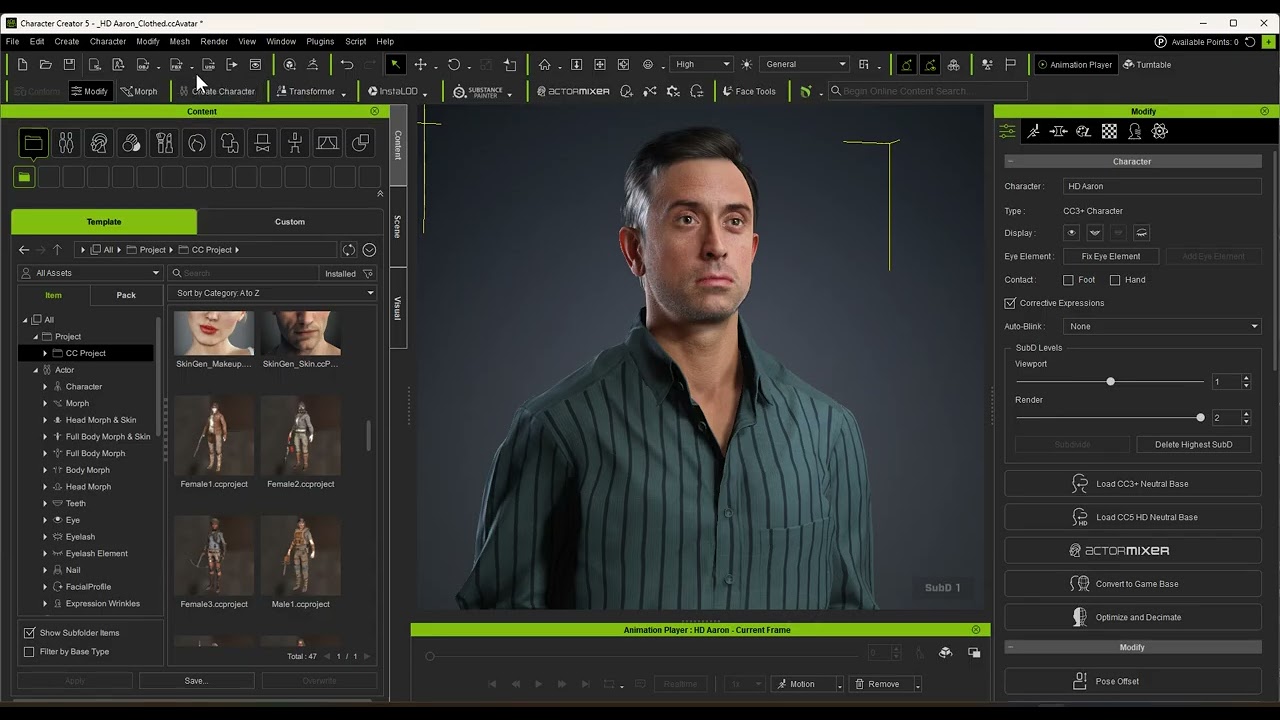Image resolution: width=1280 pixels, height=720 pixels.
Task: Click the InstaLOD toolbar icon
Action: point(392,91)
